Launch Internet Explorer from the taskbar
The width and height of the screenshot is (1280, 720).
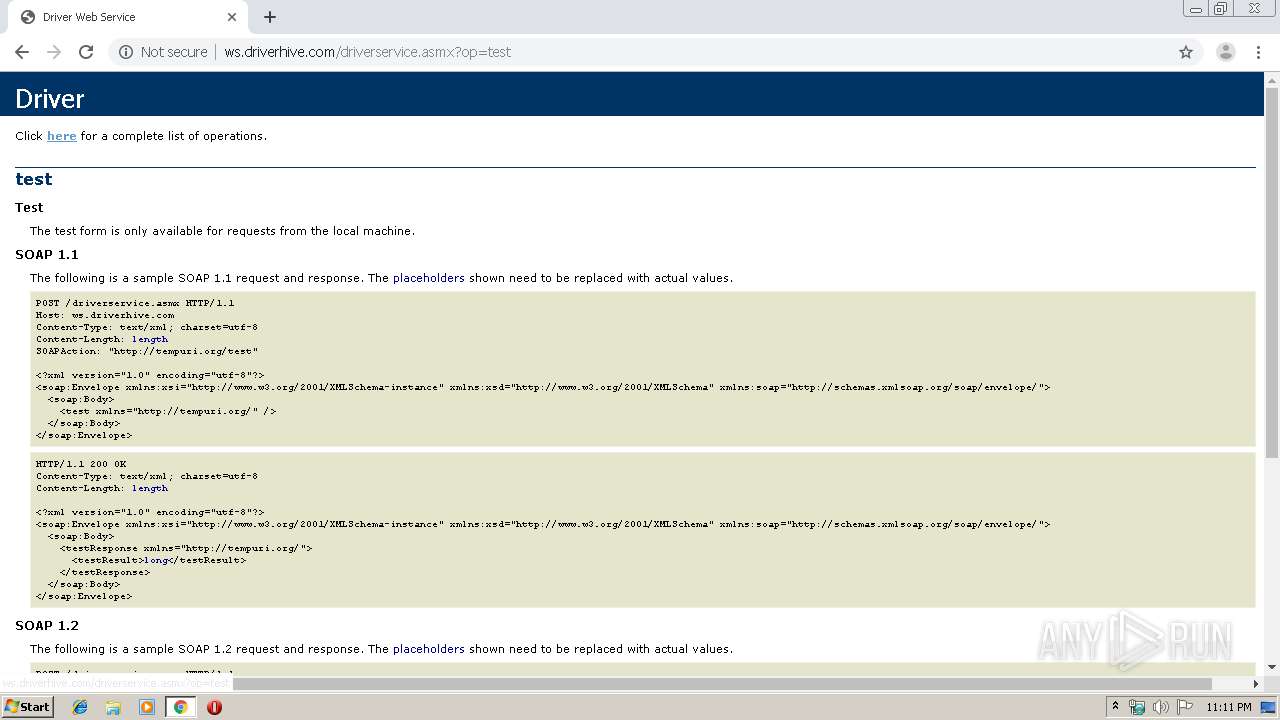[x=80, y=707]
